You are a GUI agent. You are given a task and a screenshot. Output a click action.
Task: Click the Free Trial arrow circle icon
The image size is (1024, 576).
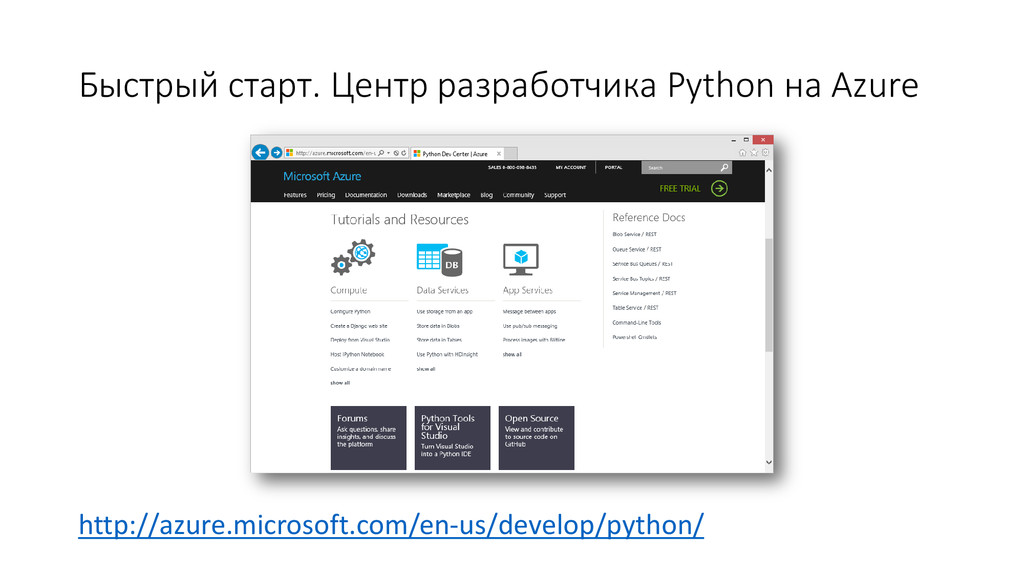click(x=719, y=189)
